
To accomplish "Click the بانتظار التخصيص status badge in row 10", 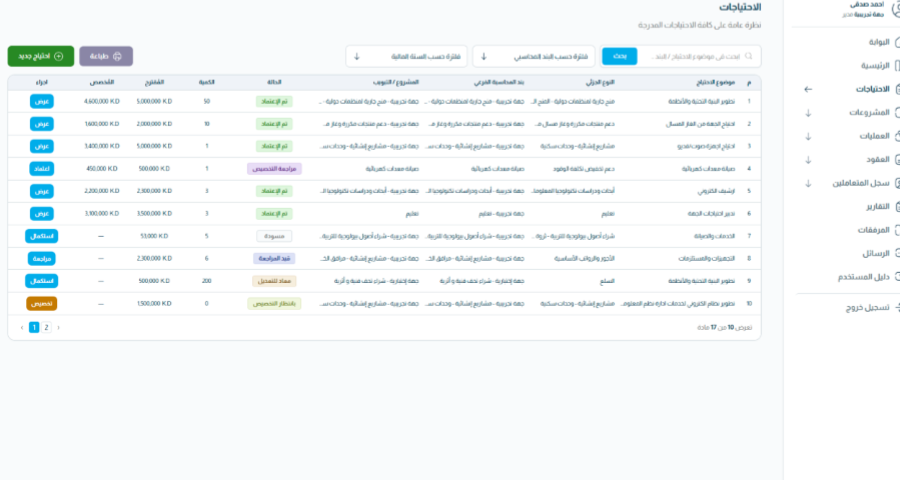I will 274,303.
